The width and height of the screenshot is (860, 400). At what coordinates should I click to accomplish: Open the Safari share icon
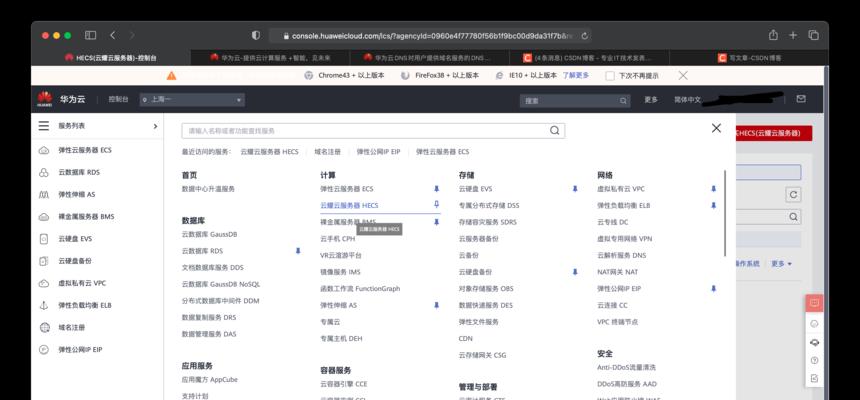click(x=773, y=35)
